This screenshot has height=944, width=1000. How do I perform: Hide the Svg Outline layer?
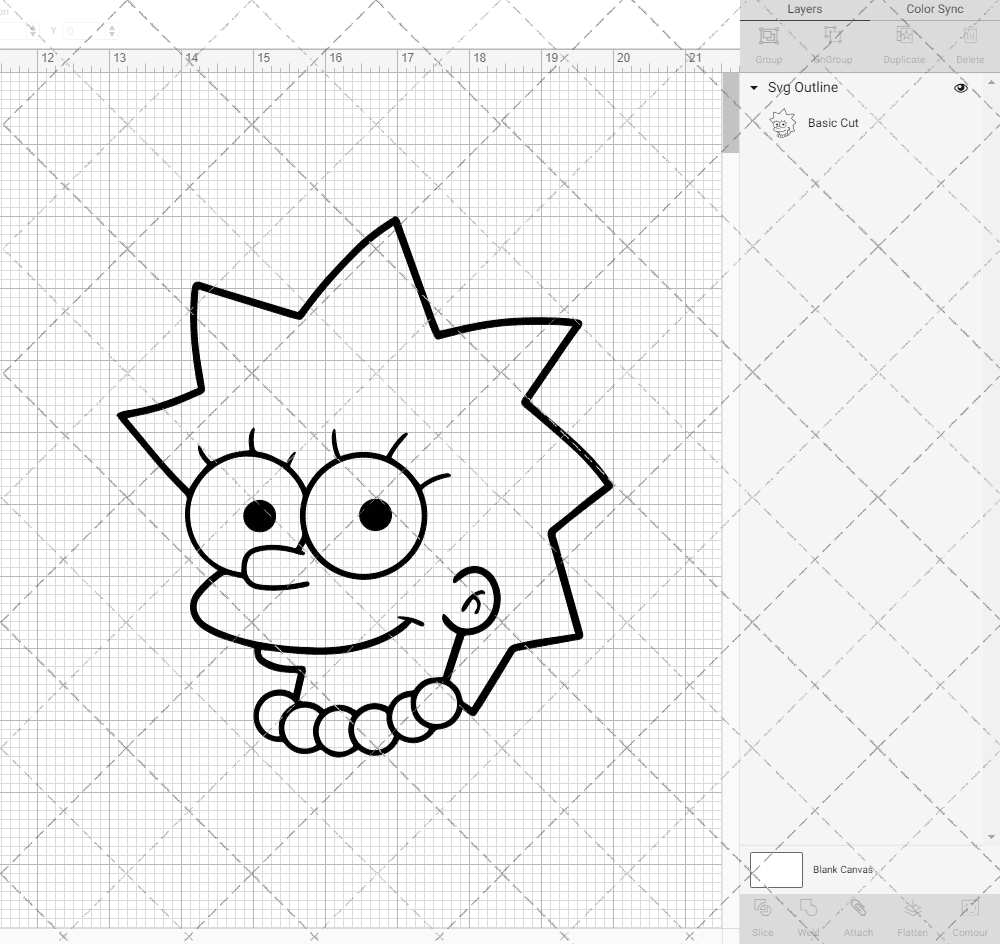tap(960, 88)
